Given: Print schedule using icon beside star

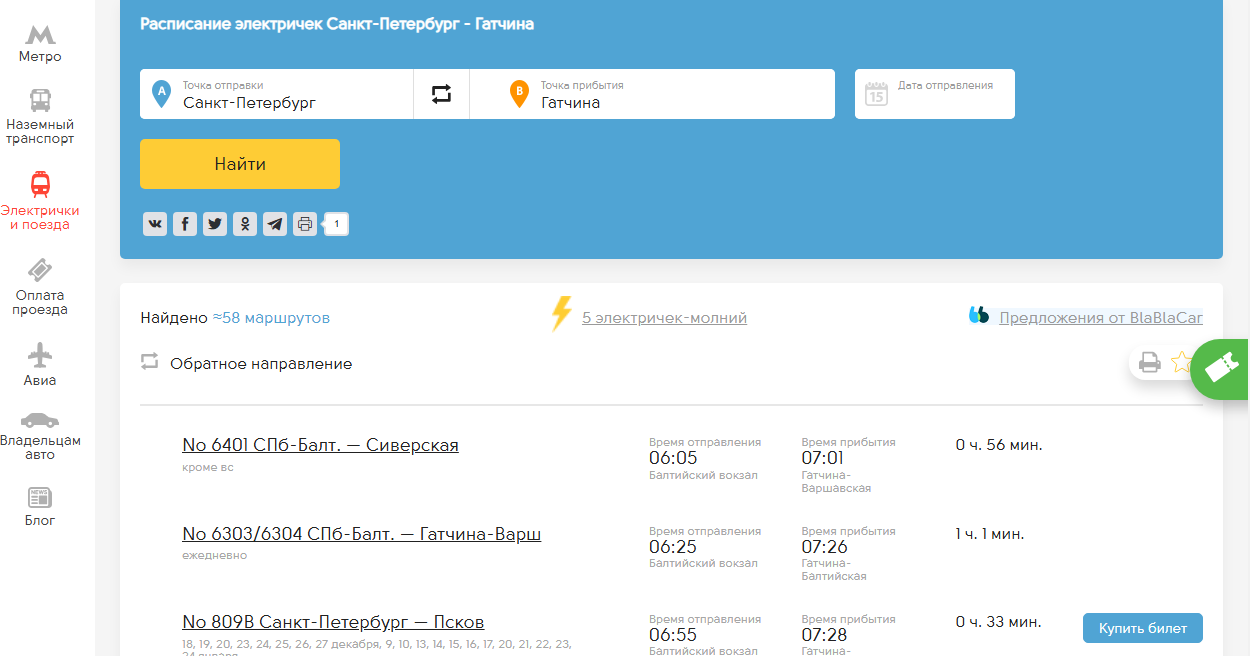Looking at the screenshot, I should [1150, 363].
